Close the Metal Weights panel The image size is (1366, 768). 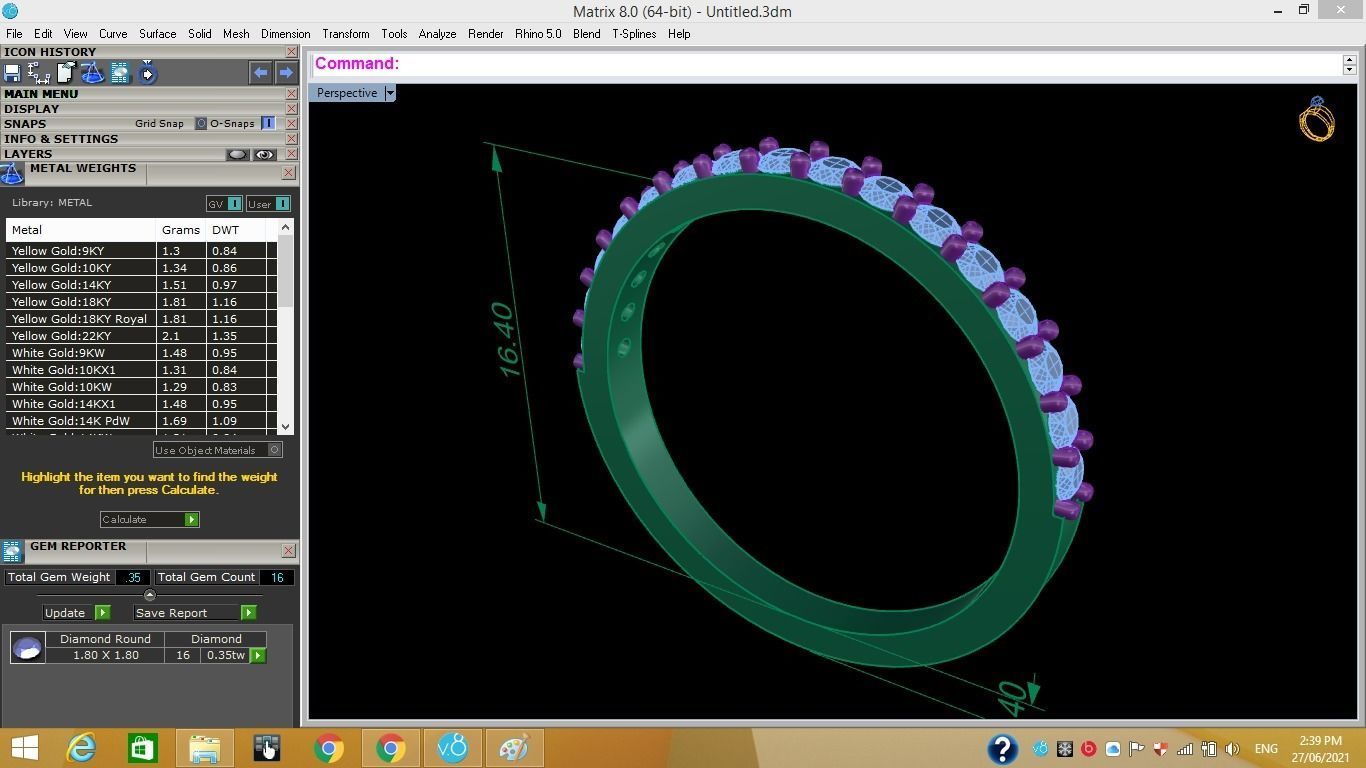(x=288, y=173)
